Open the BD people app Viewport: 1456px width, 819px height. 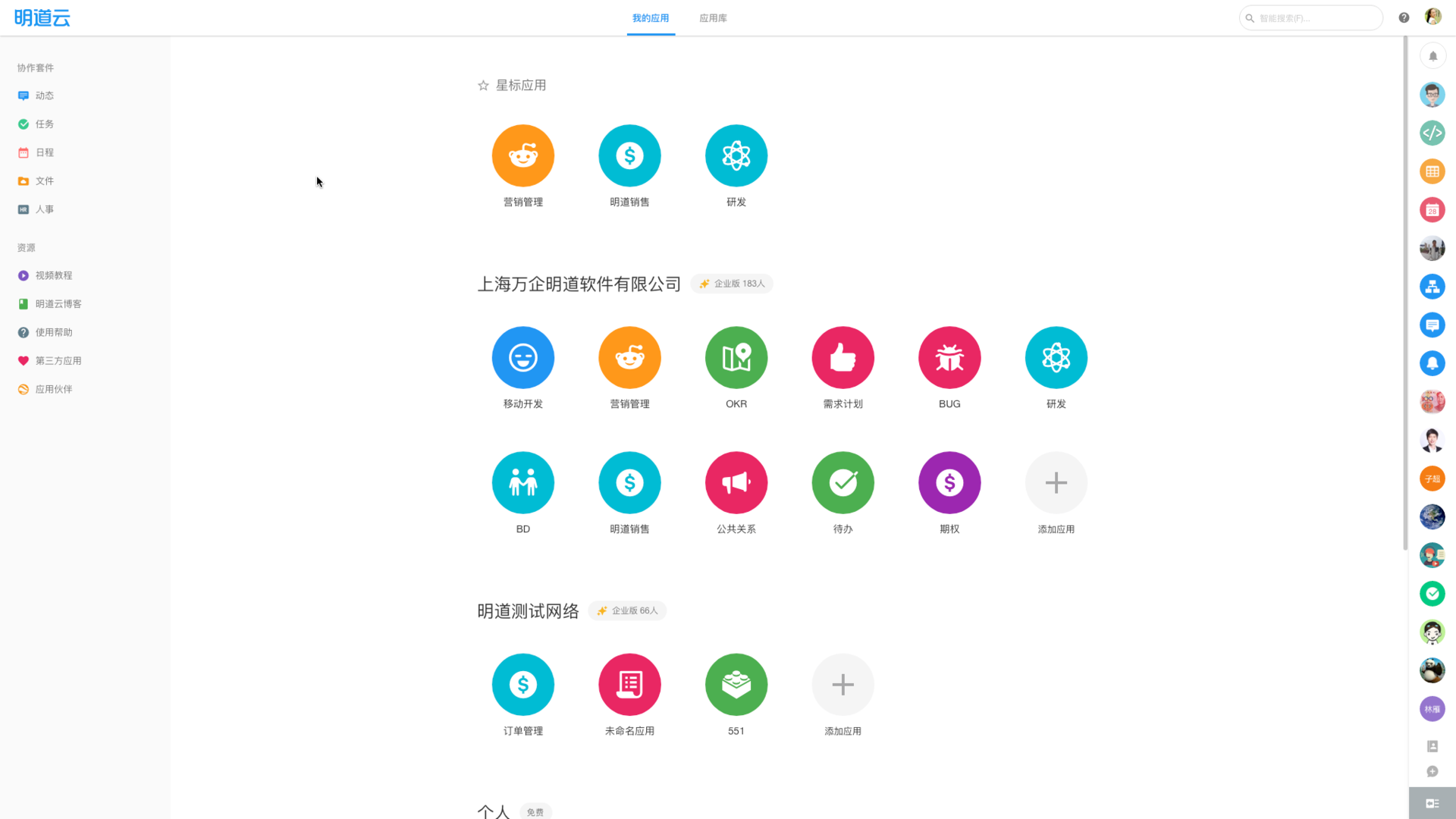(522, 482)
